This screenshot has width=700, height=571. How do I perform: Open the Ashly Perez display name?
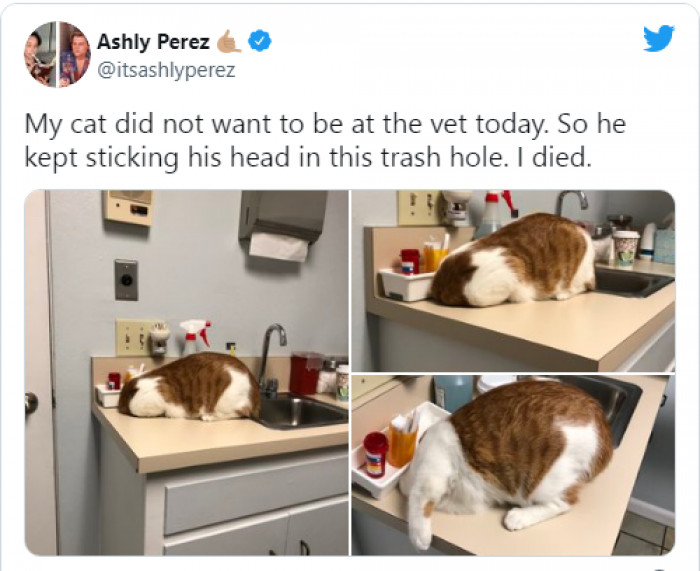click(153, 42)
